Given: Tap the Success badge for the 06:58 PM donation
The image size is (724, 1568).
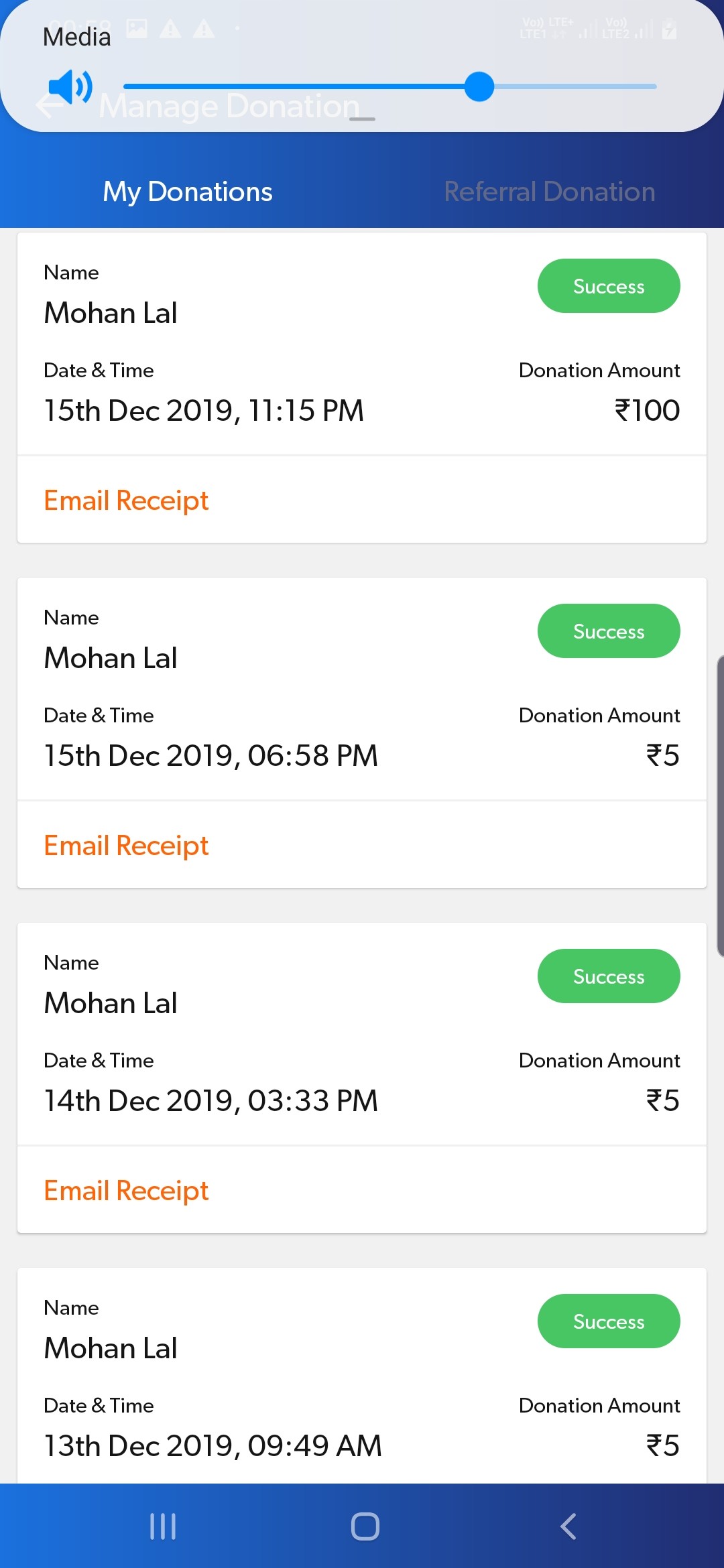Looking at the screenshot, I should pos(608,631).
